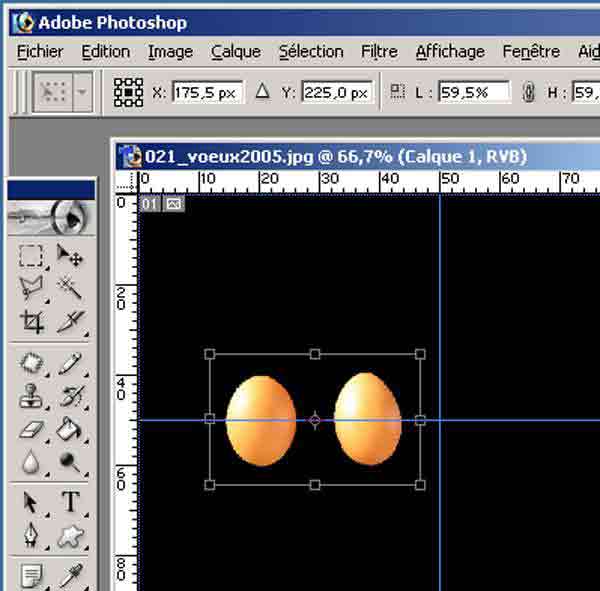Select the Eraser tool
Image resolution: width=600 pixels, height=591 pixels.
(31, 429)
